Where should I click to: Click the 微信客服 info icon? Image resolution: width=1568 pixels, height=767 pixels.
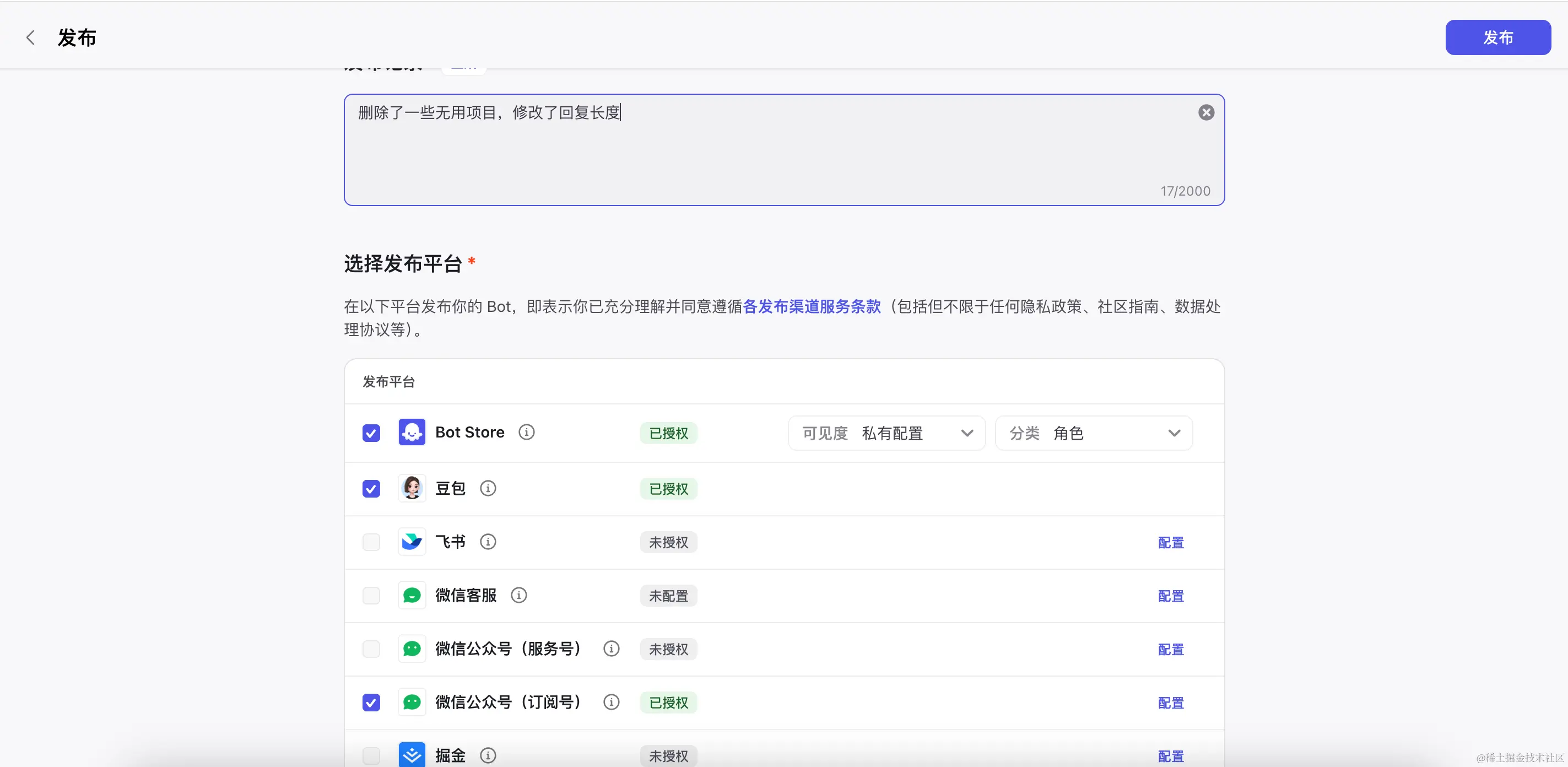point(518,595)
